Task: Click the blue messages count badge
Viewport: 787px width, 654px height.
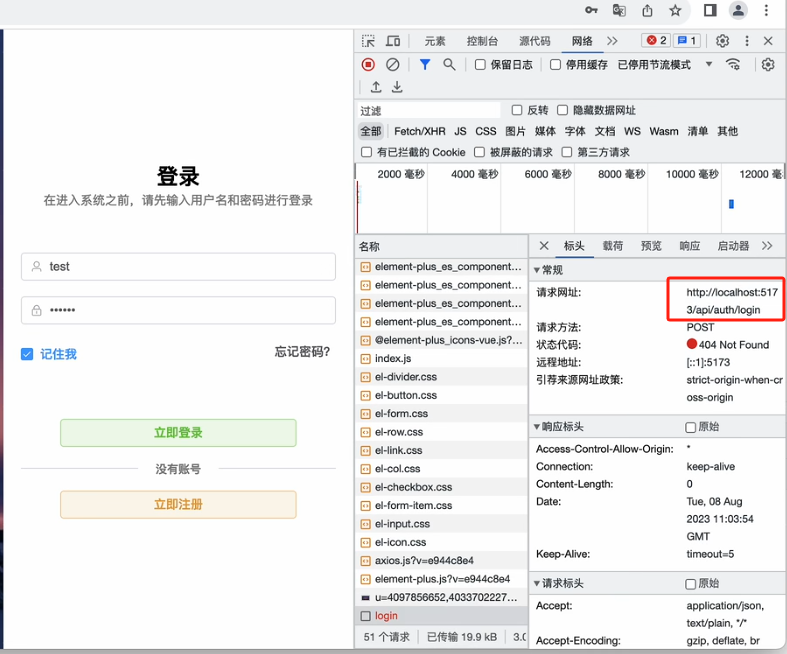Action: click(687, 40)
